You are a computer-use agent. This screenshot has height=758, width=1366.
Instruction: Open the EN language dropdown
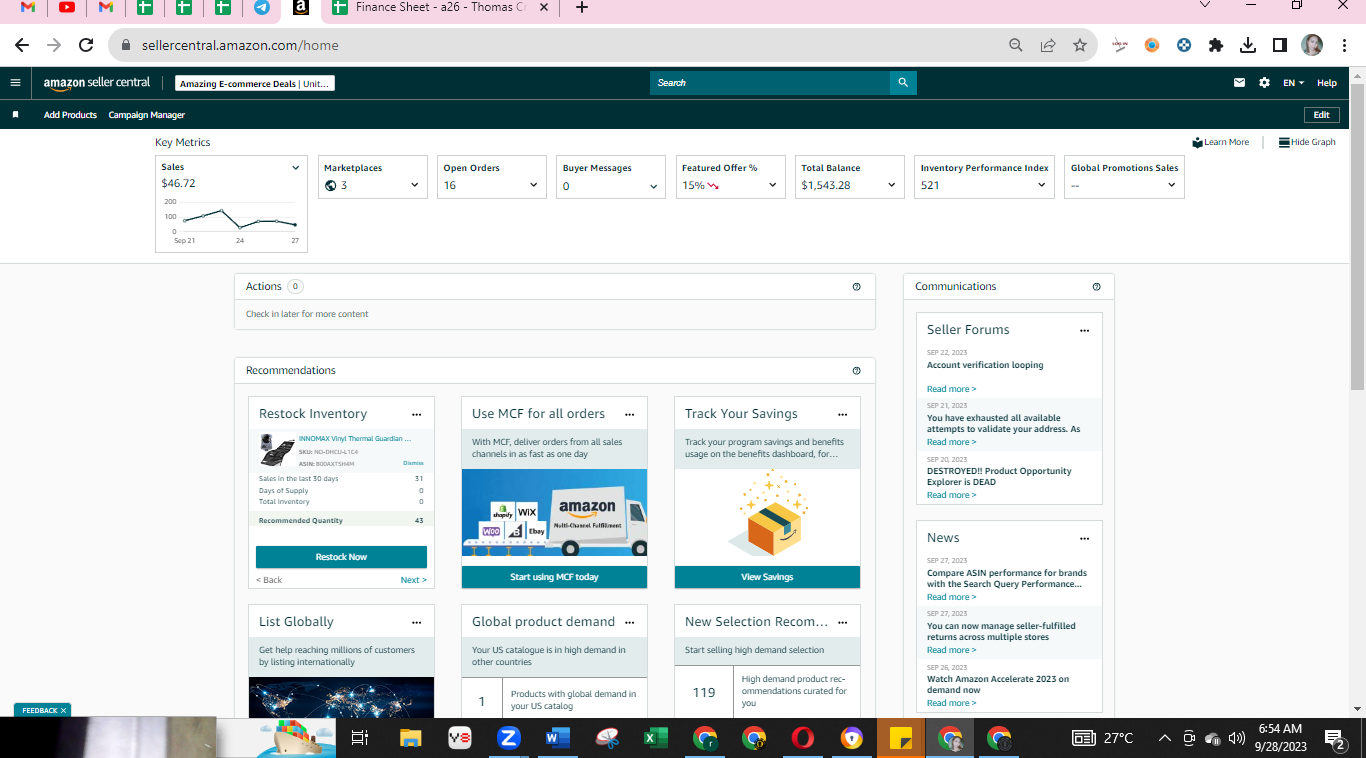1293,83
